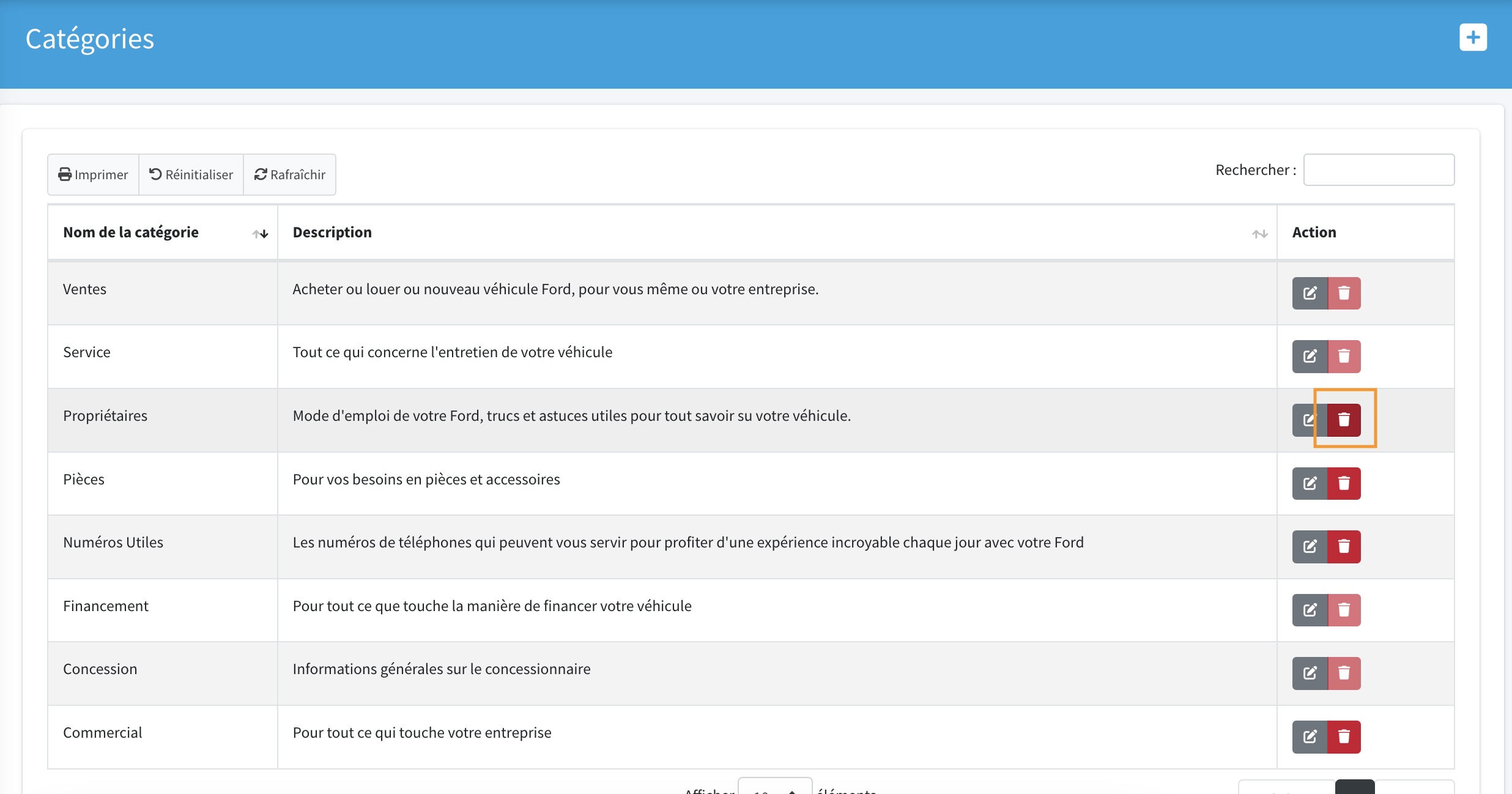
Task: Edit the Pièces category
Action: tap(1310, 483)
